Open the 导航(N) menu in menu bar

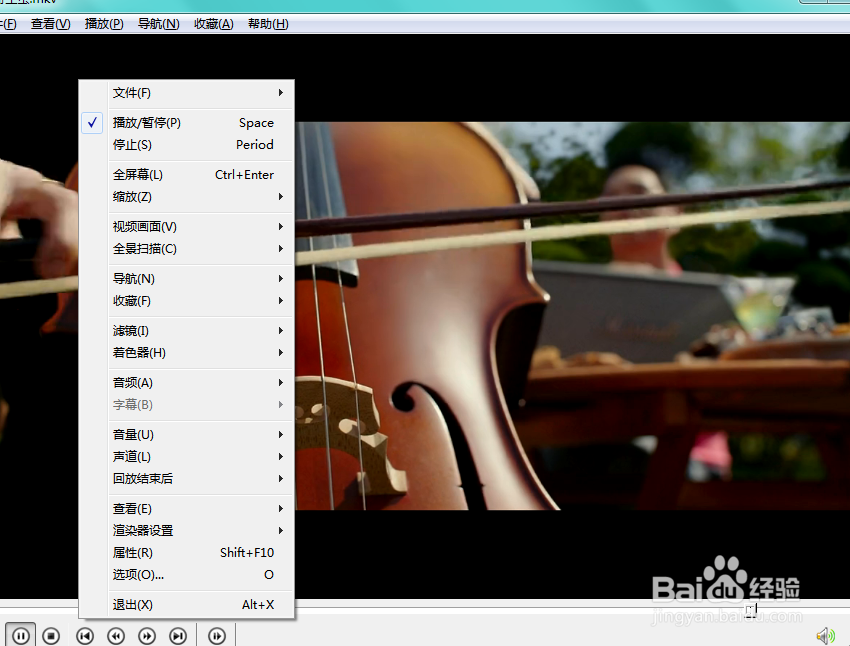pyautogui.click(x=158, y=24)
